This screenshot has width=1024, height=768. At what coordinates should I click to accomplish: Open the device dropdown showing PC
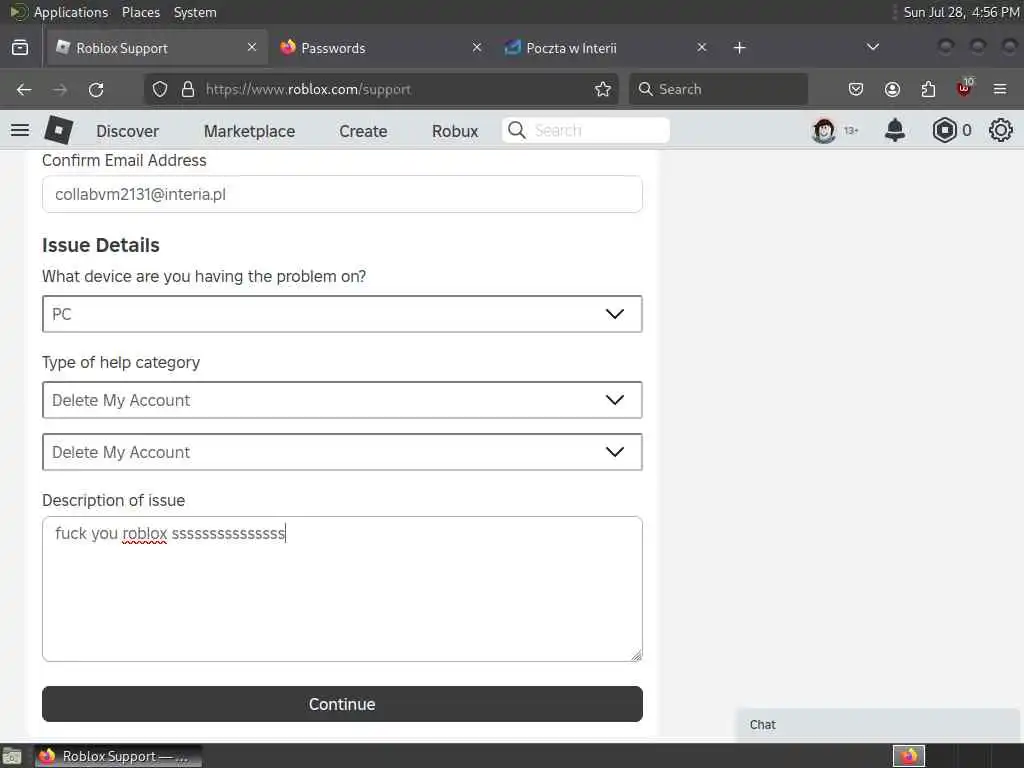342,314
